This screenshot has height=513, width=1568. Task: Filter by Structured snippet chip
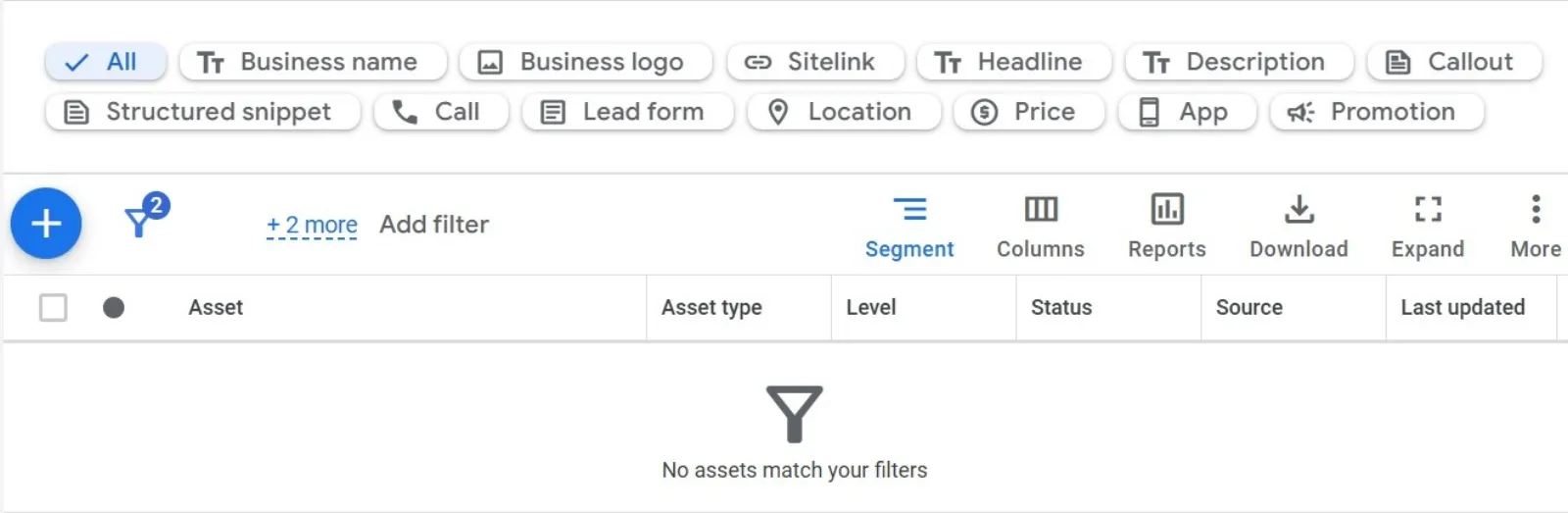203,112
